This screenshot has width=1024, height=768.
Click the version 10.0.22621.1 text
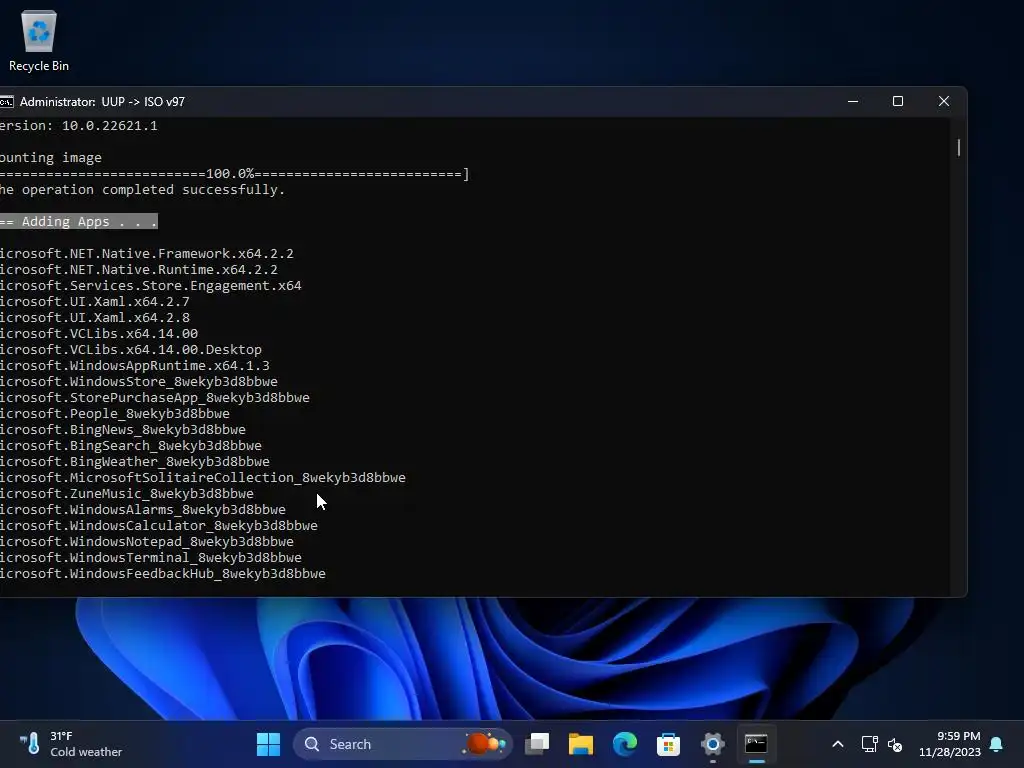[x=78, y=125]
